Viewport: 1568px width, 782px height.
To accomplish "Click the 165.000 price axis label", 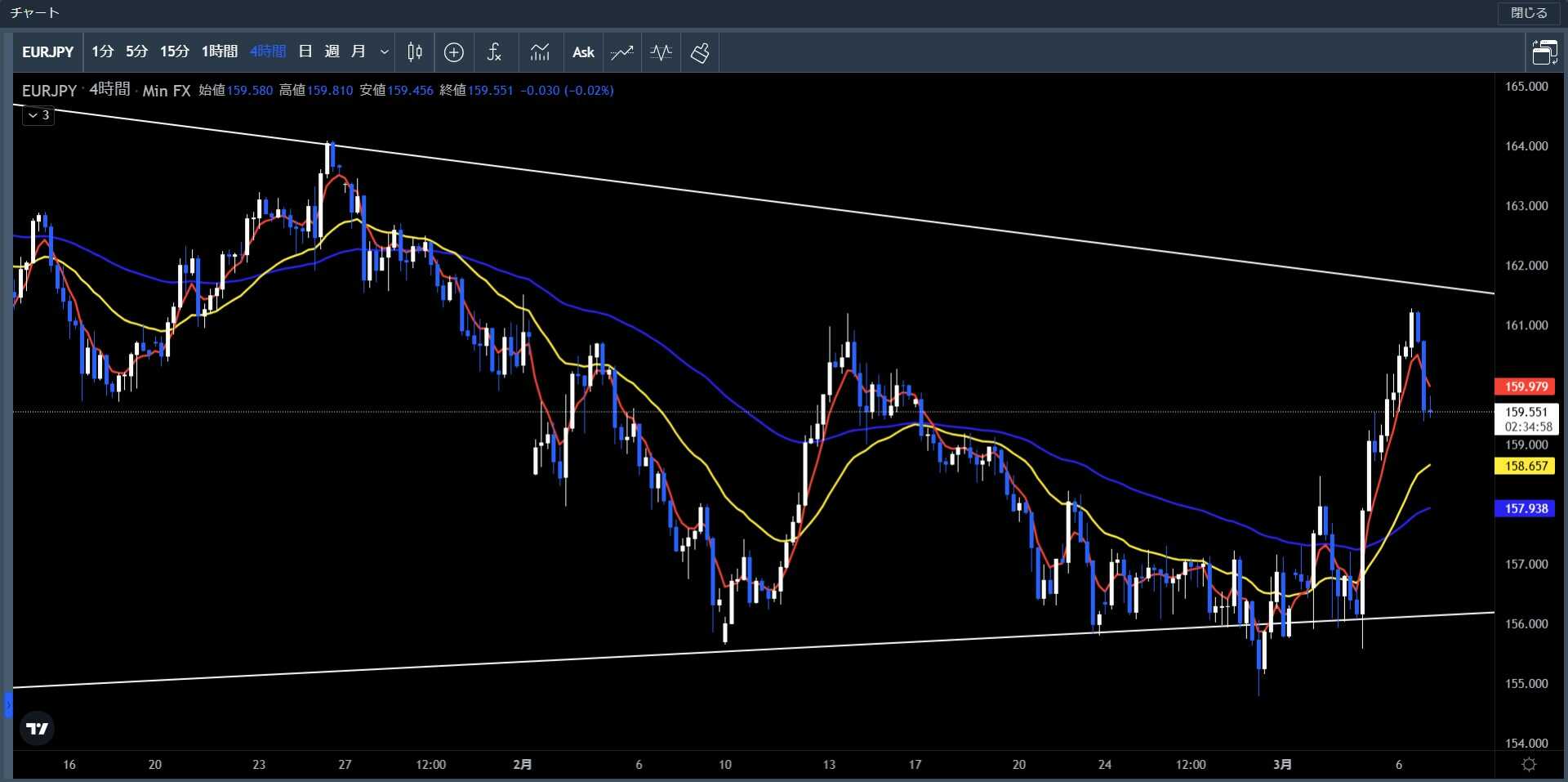I will (x=1526, y=87).
